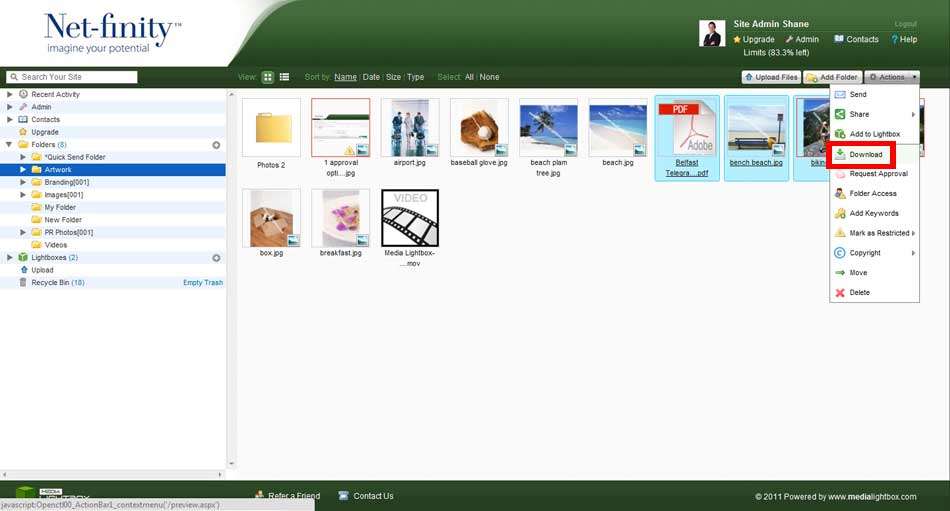The width and height of the screenshot is (950, 511).
Task: Sort files by Date
Action: click(371, 77)
